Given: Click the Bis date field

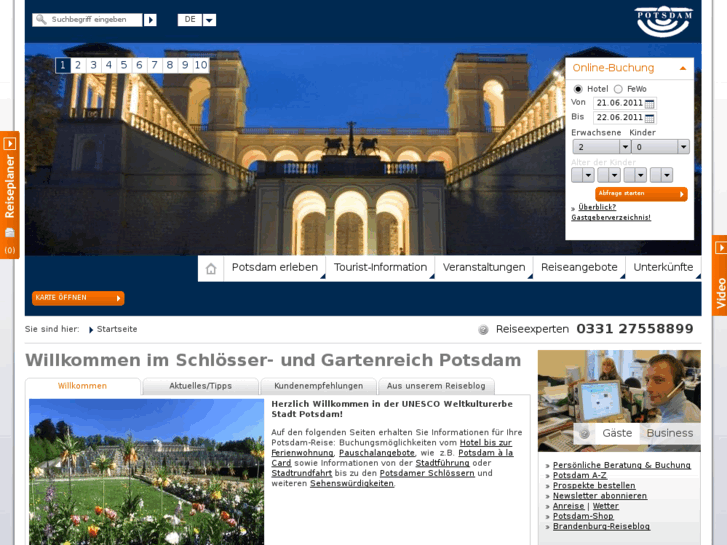Looking at the screenshot, I should [619, 118].
